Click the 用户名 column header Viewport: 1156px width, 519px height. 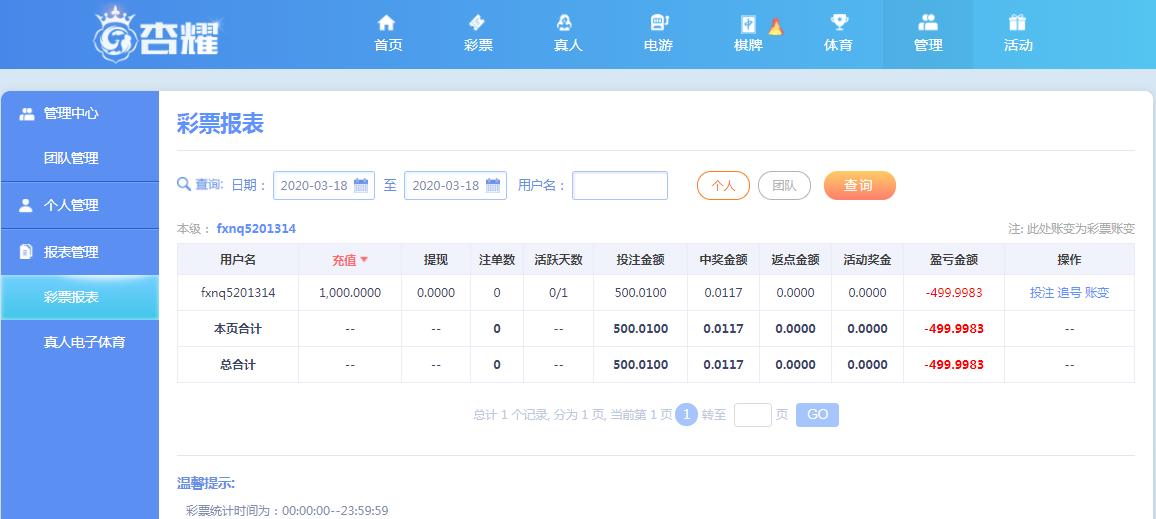(x=238, y=260)
